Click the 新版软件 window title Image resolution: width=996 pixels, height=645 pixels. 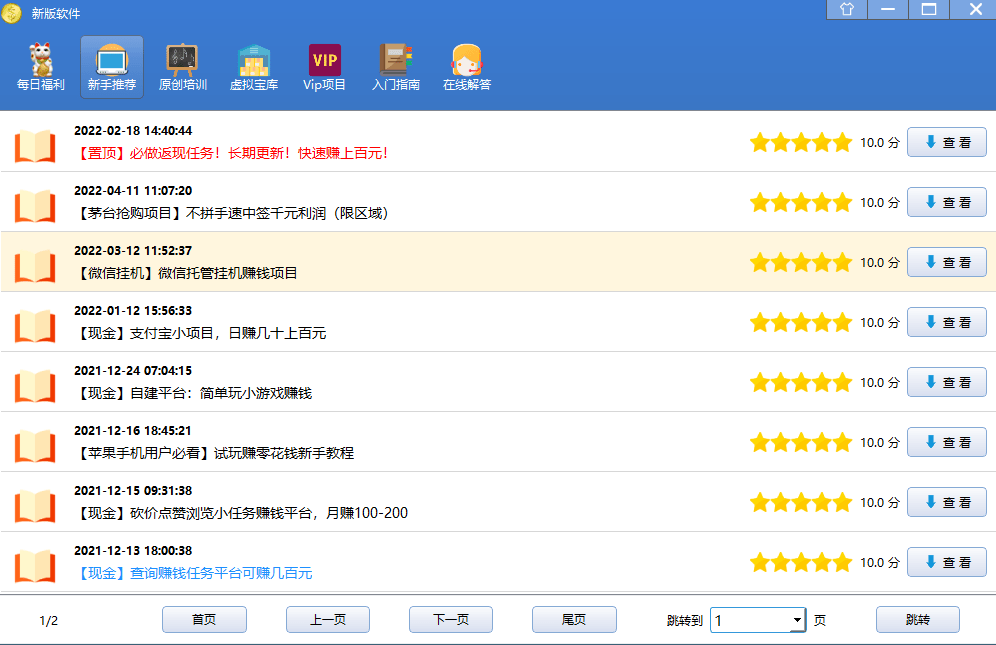pos(56,13)
